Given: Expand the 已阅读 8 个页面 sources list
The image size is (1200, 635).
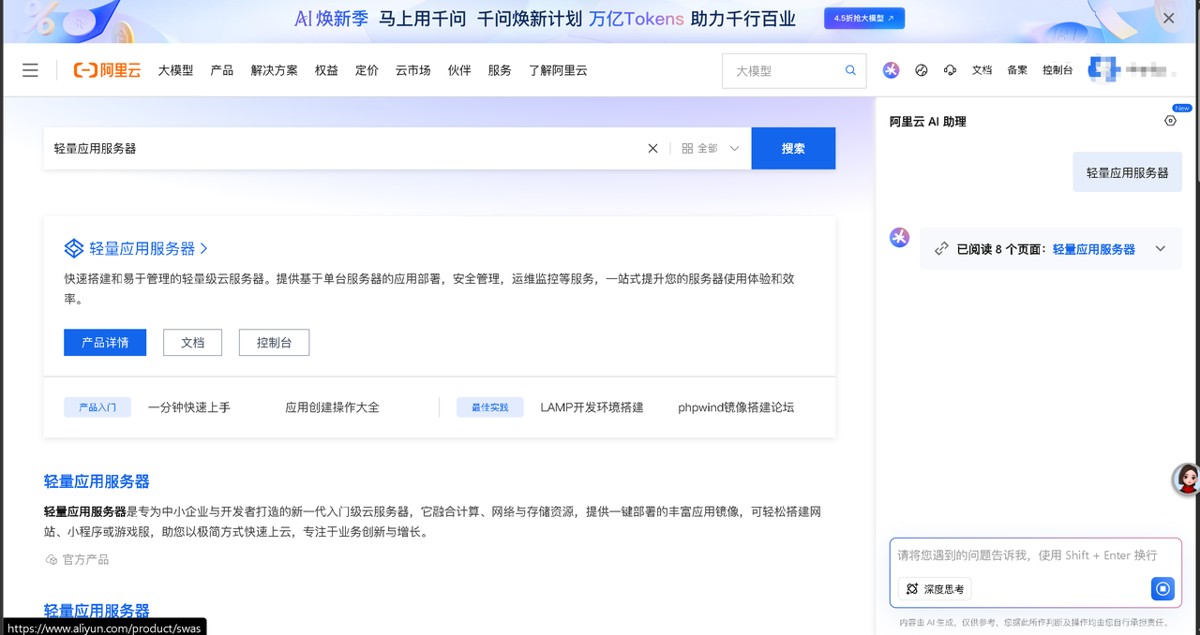Looking at the screenshot, I should (x=1160, y=249).
